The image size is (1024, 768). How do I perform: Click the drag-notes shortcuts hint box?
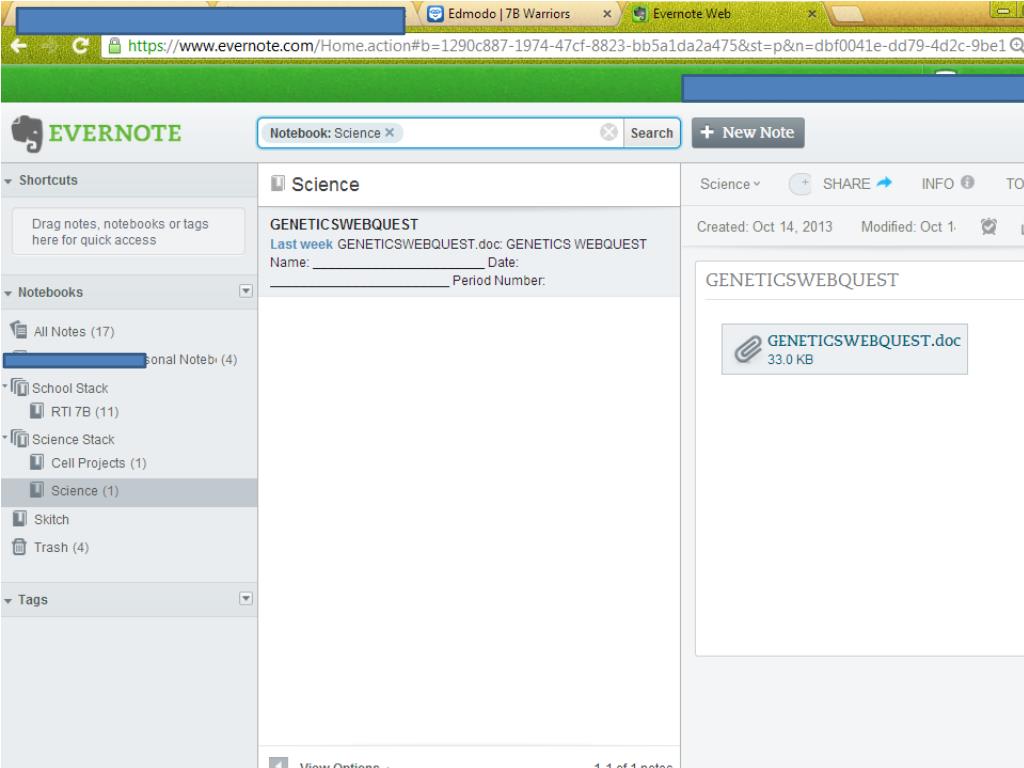[x=129, y=232]
